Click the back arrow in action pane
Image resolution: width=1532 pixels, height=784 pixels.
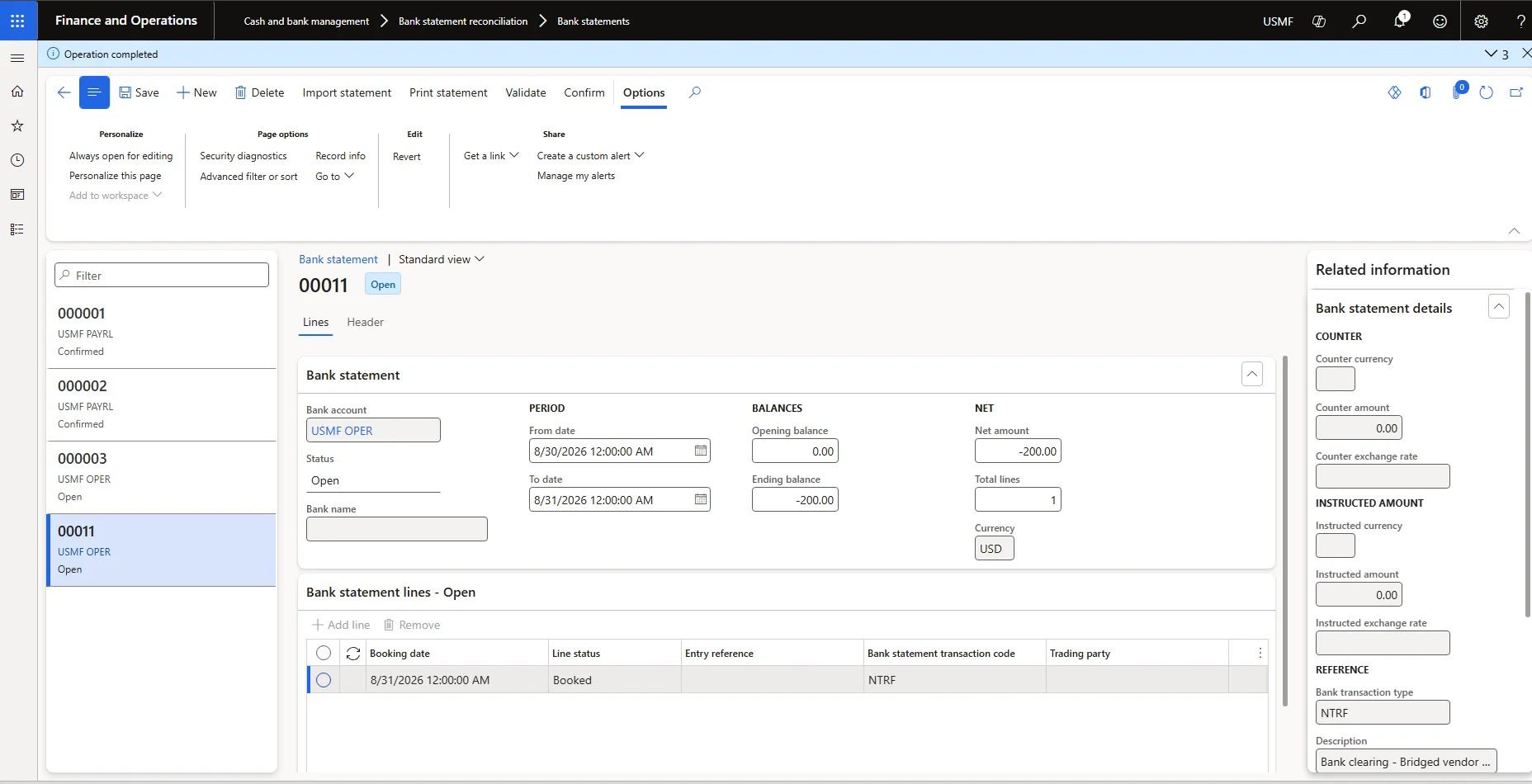tap(64, 92)
